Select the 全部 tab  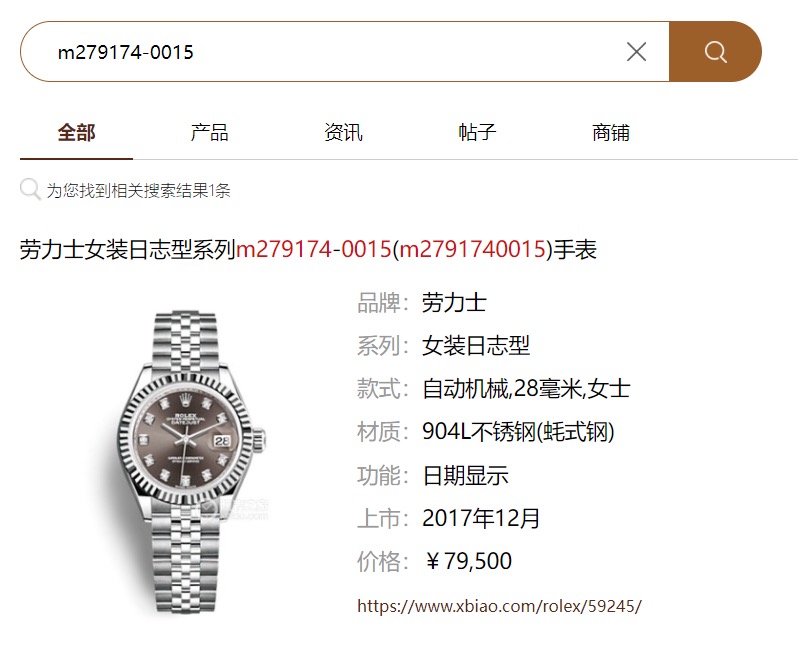pyautogui.click(x=76, y=133)
